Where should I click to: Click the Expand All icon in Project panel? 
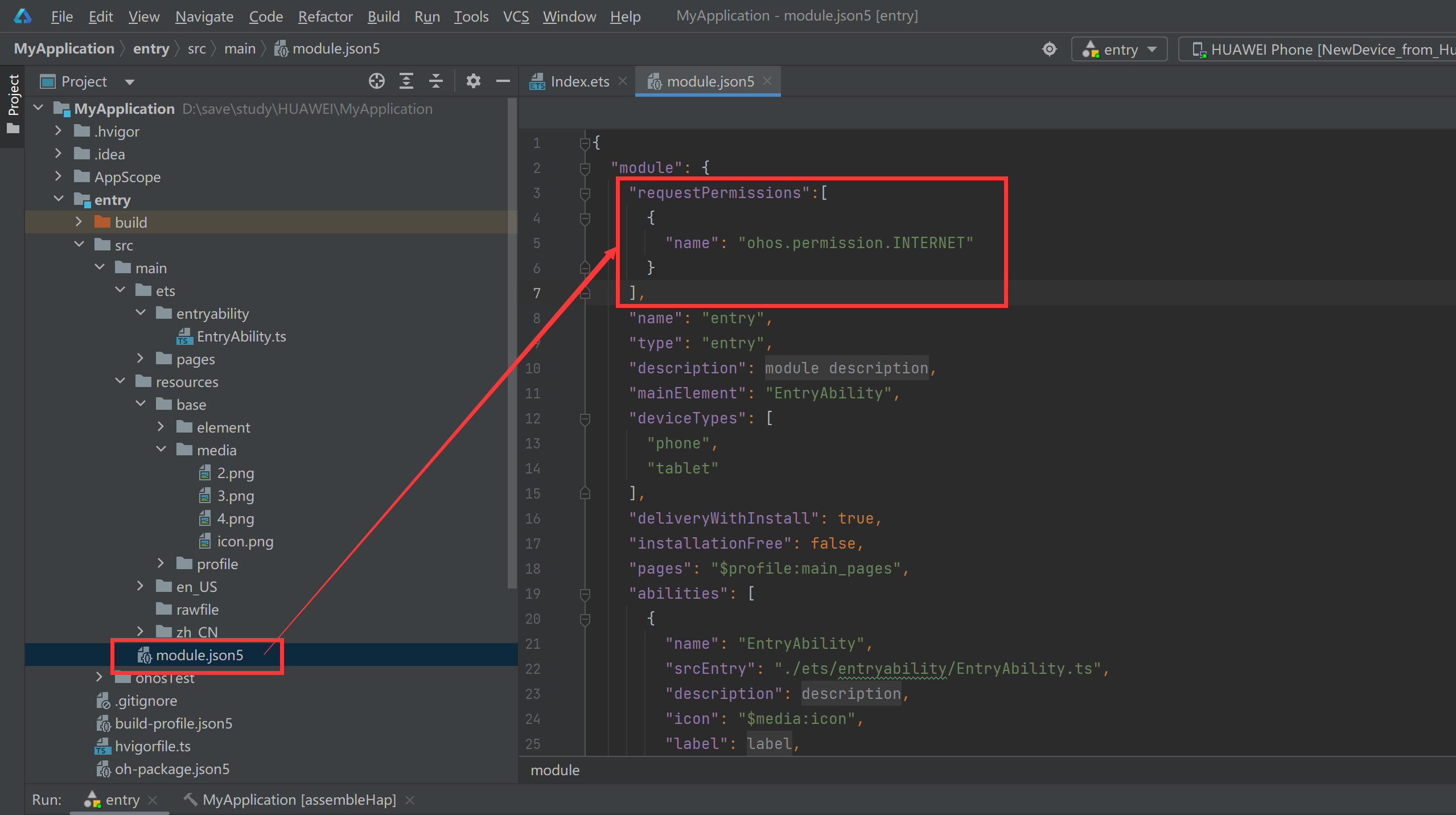[x=406, y=81]
